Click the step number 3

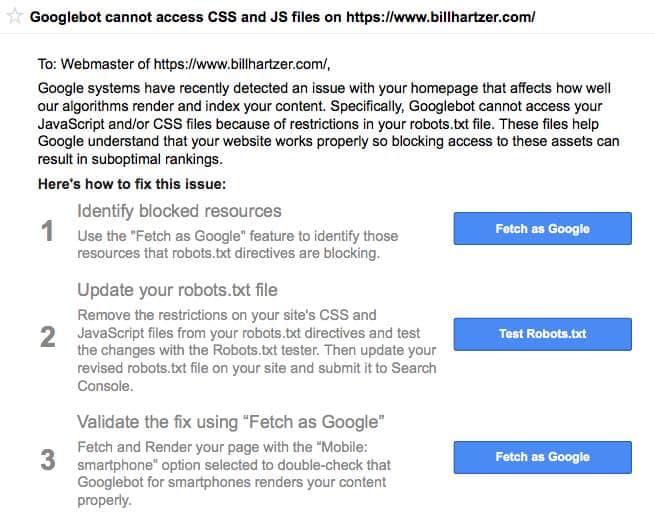(x=48, y=460)
